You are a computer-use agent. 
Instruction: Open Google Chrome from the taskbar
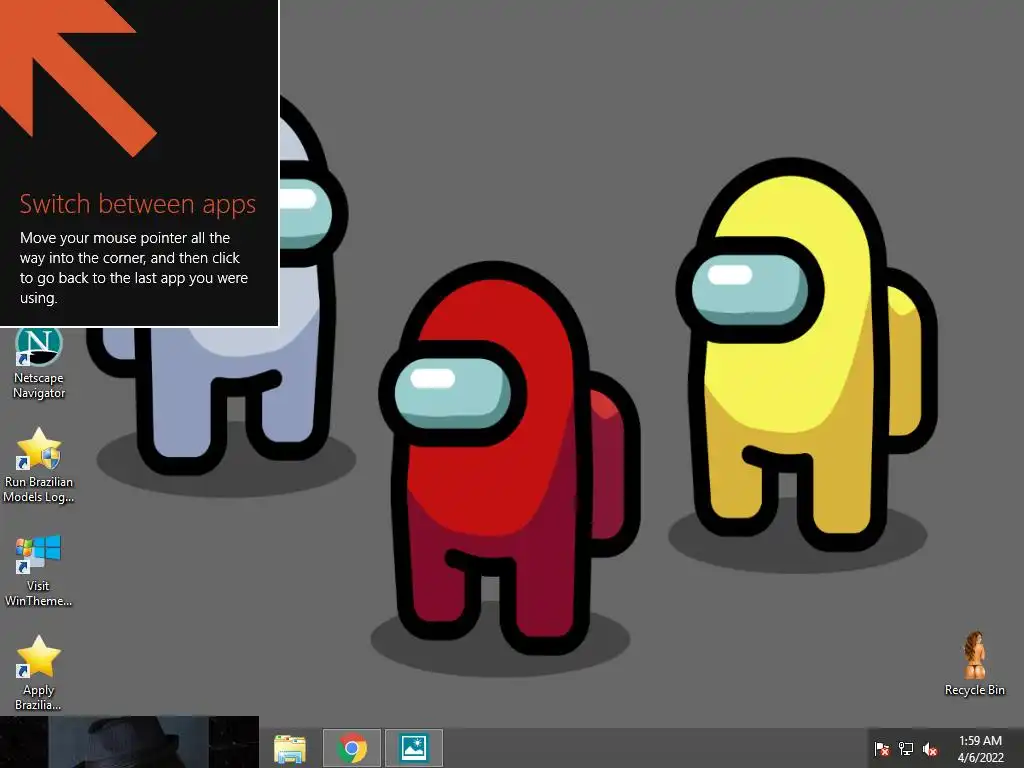pyautogui.click(x=352, y=748)
